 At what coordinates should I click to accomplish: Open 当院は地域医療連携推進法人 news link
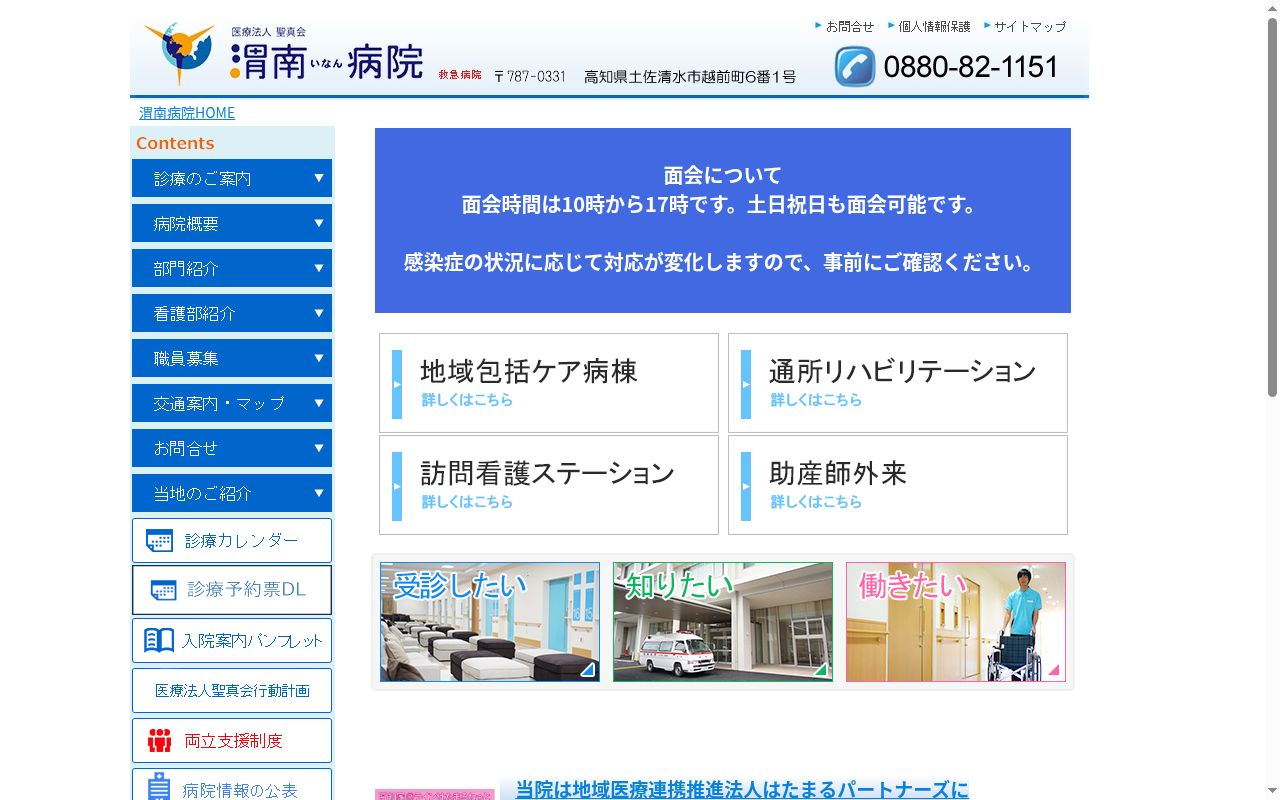(742, 790)
